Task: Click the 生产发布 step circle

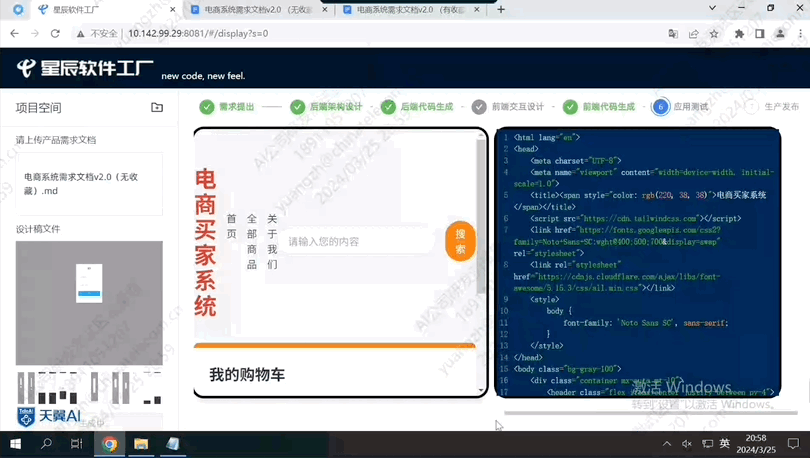Action: 751,107
